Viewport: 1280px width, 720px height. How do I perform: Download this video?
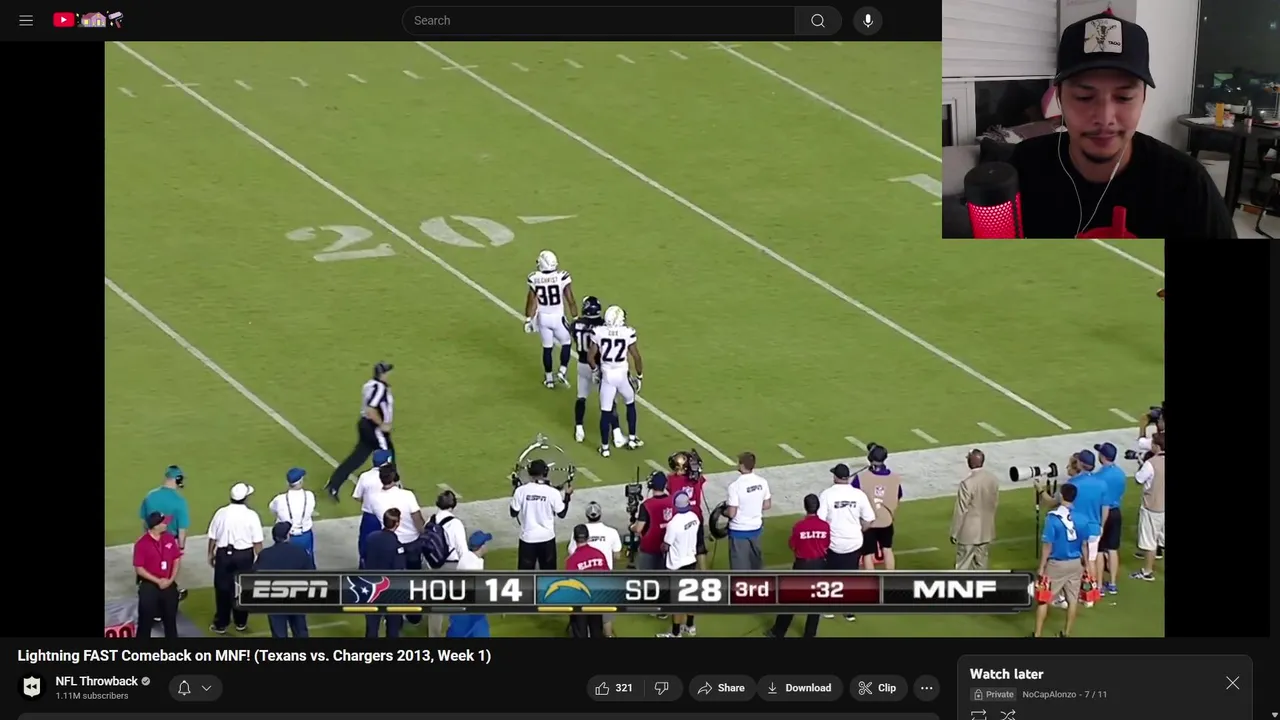tap(798, 688)
